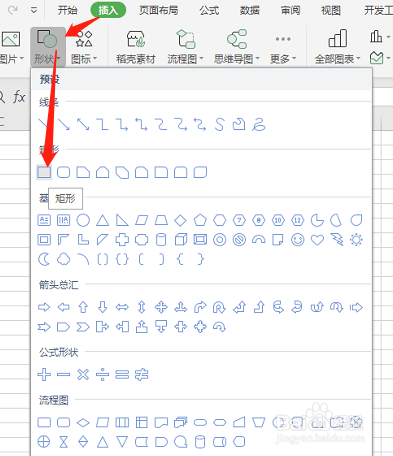393x456 pixels.
Task: Select the oval basic shape
Action: pyautogui.click(x=83, y=220)
